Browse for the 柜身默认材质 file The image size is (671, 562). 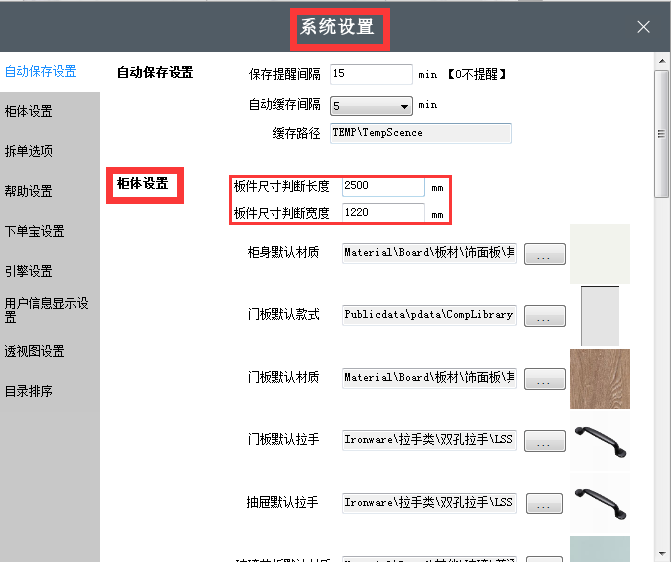(x=544, y=255)
